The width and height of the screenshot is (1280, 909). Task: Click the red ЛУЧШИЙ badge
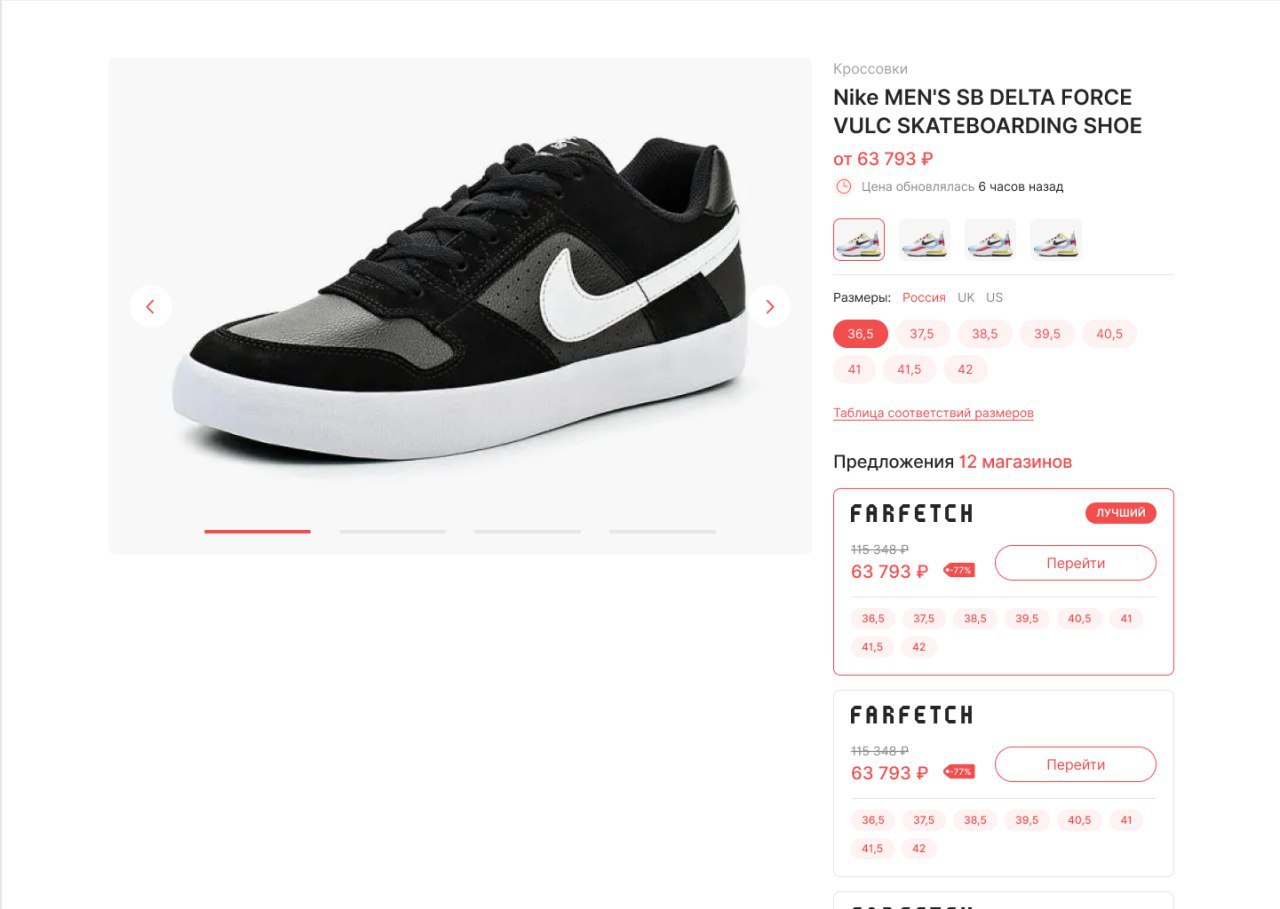pos(1120,513)
